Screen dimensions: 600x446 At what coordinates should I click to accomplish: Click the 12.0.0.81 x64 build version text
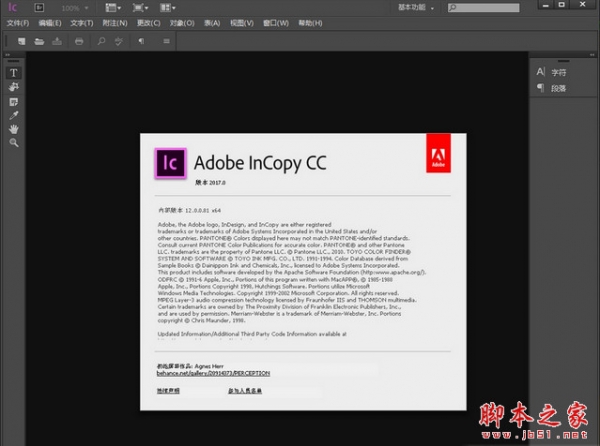pyautogui.click(x=203, y=210)
